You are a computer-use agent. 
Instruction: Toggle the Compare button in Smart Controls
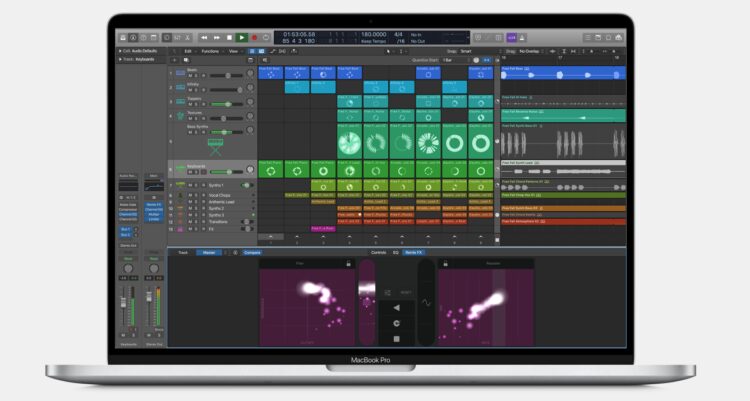click(x=251, y=252)
